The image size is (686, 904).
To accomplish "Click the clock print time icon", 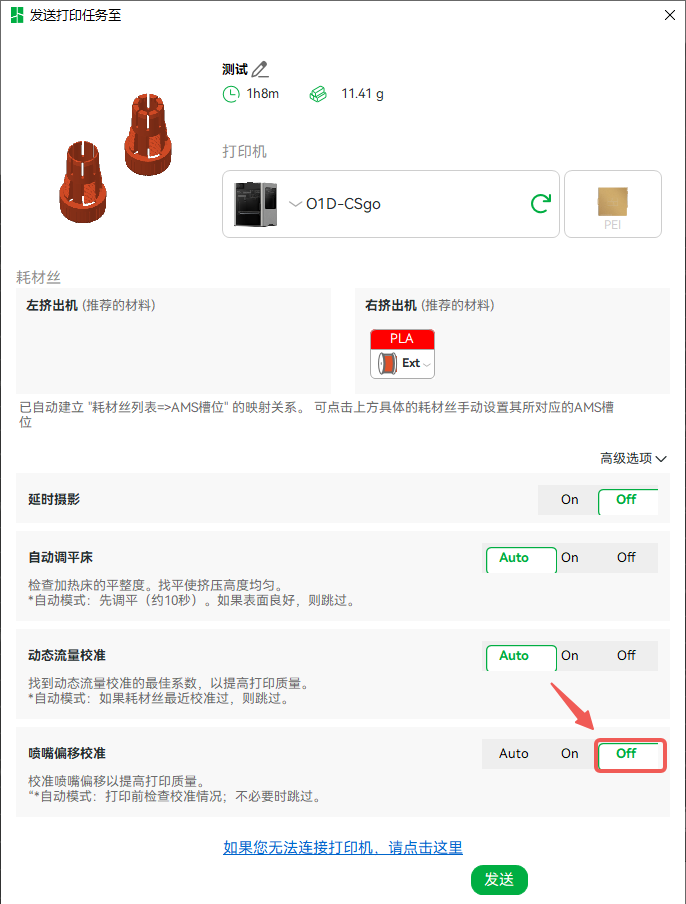I will pyautogui.click(x=231, y=94).
